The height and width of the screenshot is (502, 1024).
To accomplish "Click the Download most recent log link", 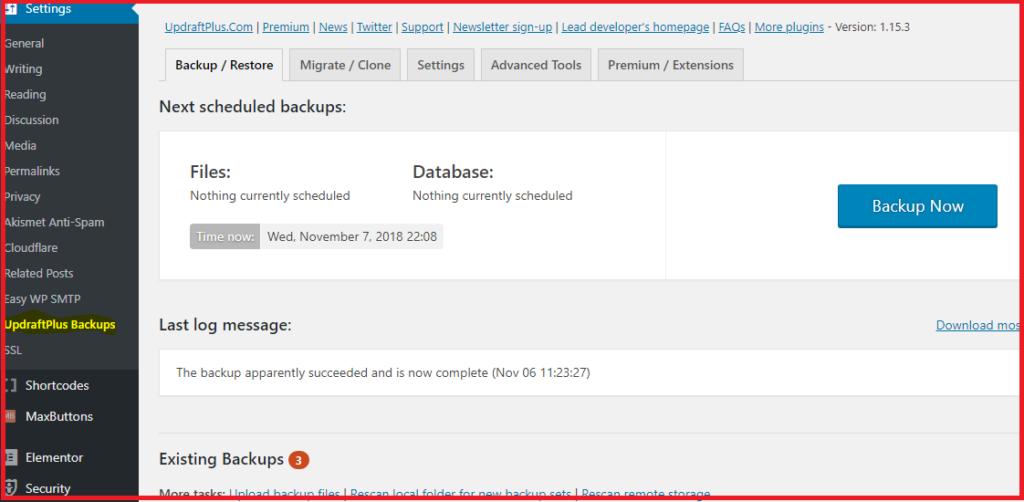I will pyautogui.click(x=978, y=325).
